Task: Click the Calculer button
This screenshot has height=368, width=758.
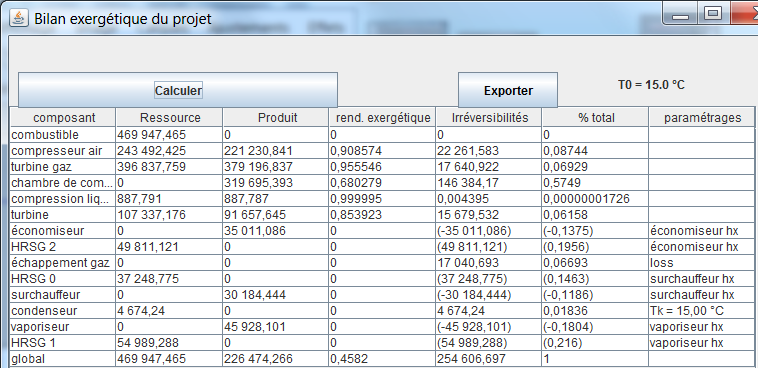Action: pyautogui.click(x=178, y=90)
